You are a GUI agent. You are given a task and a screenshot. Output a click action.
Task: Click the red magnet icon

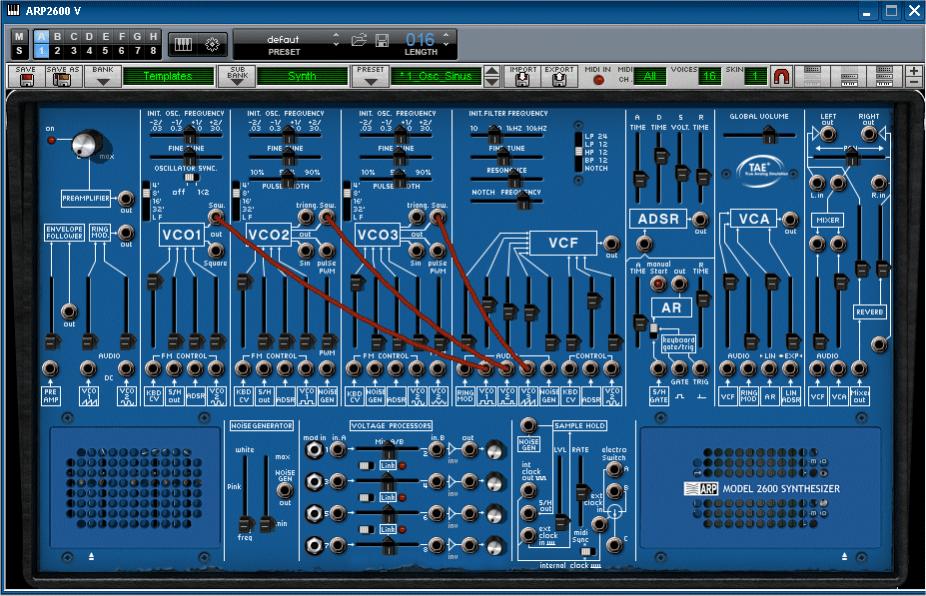(x=781, y=76)
